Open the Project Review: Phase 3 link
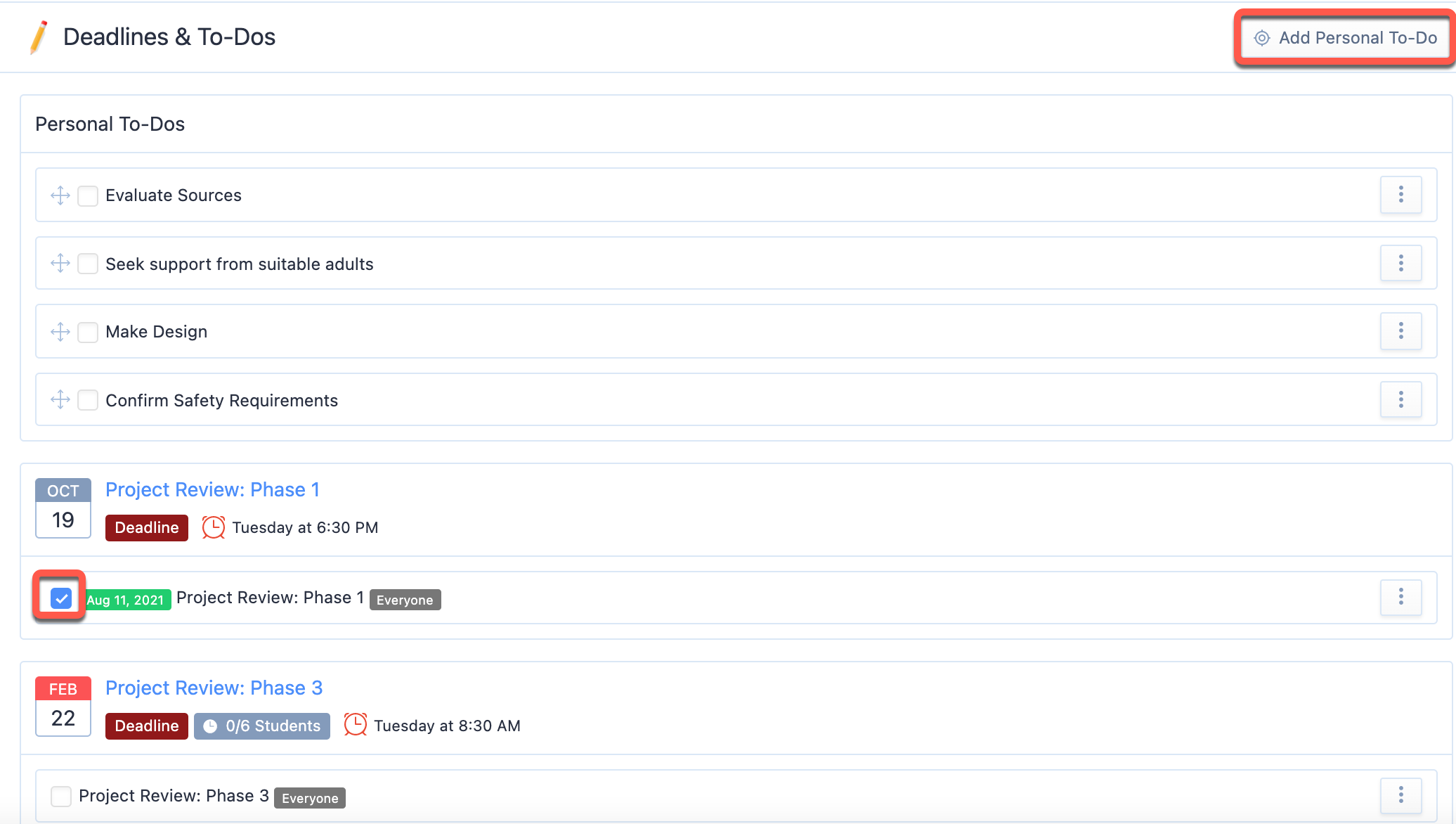Image resolution: width=1456 pixels, height=824 pixels. pyautogui.click(x=214, y=688)
